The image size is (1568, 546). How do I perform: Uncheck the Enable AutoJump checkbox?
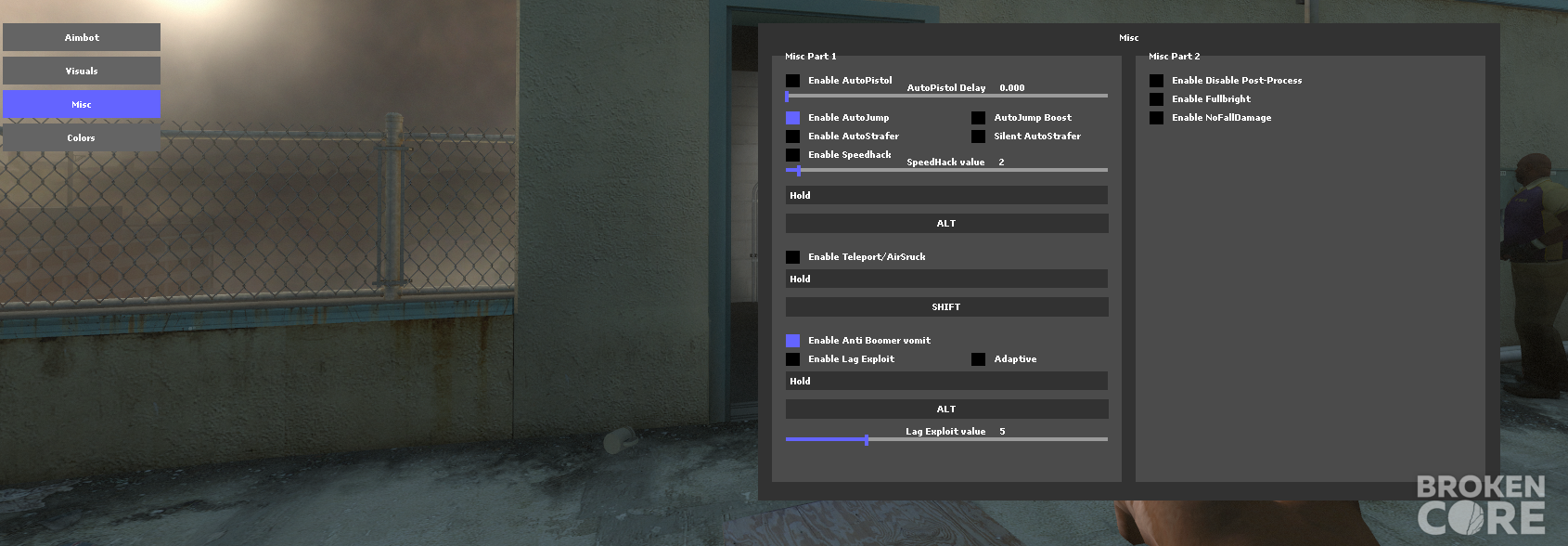point(792,118)
